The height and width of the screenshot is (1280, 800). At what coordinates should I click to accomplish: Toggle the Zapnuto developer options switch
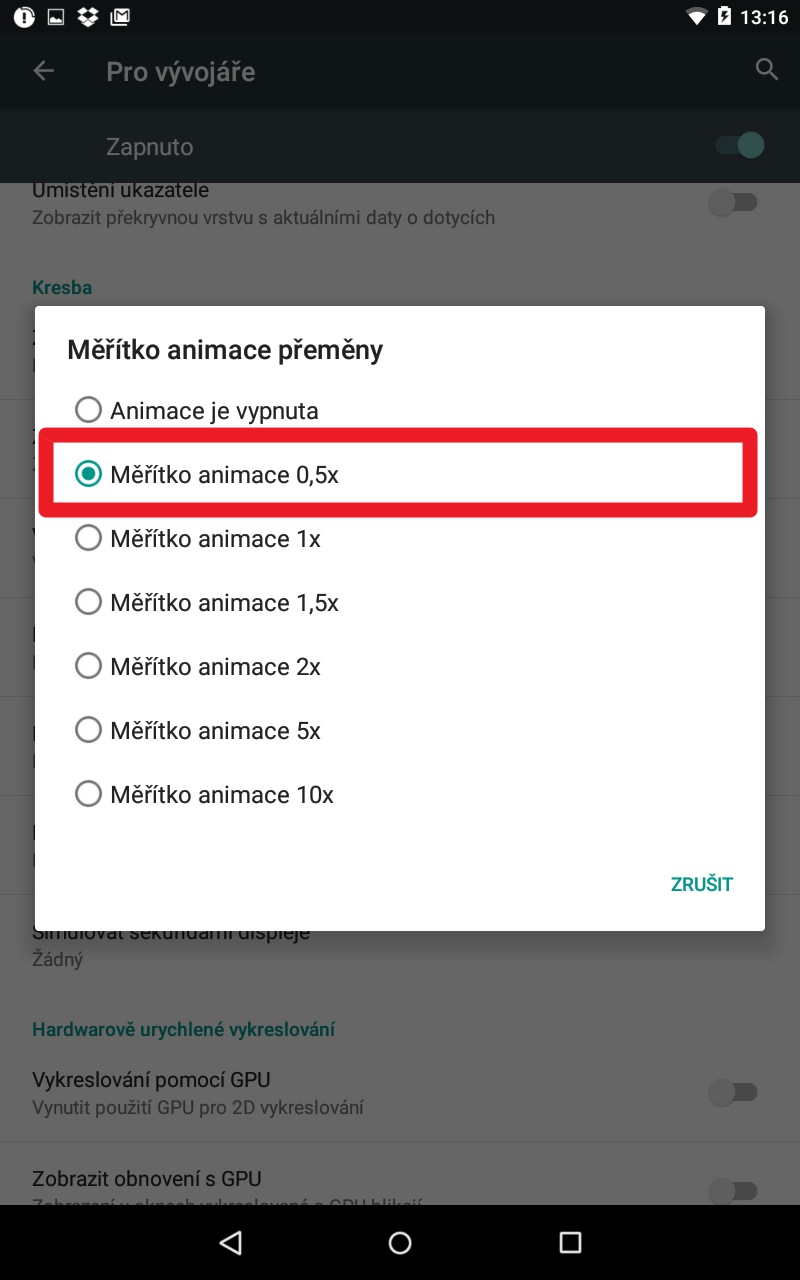click(739, 146)
